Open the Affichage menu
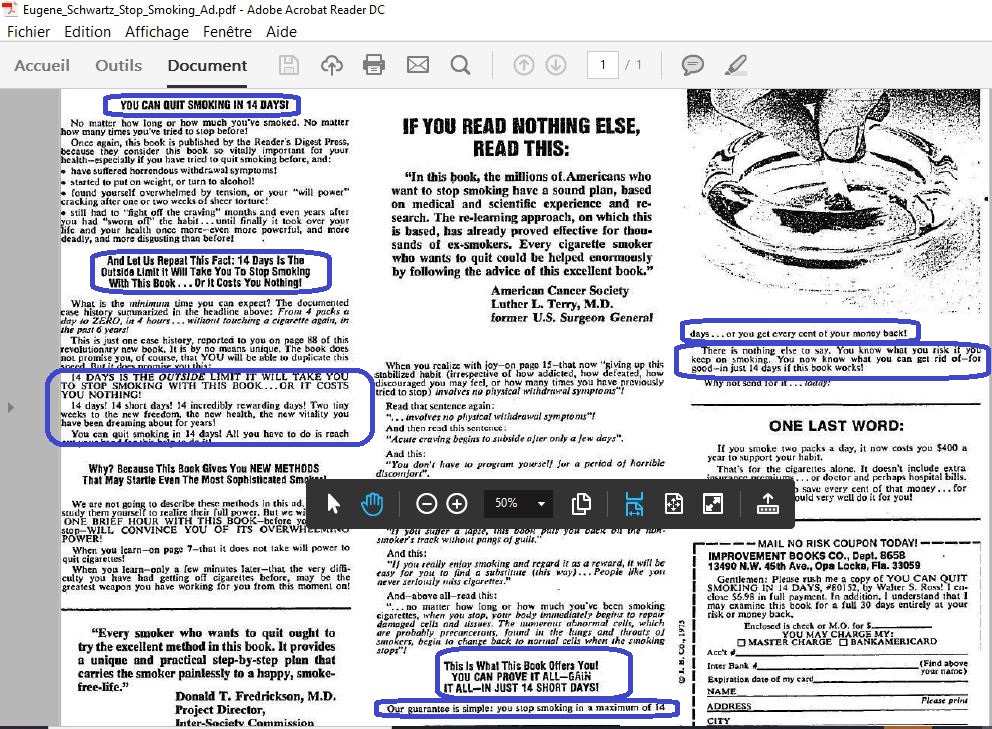 click(157, 31)
